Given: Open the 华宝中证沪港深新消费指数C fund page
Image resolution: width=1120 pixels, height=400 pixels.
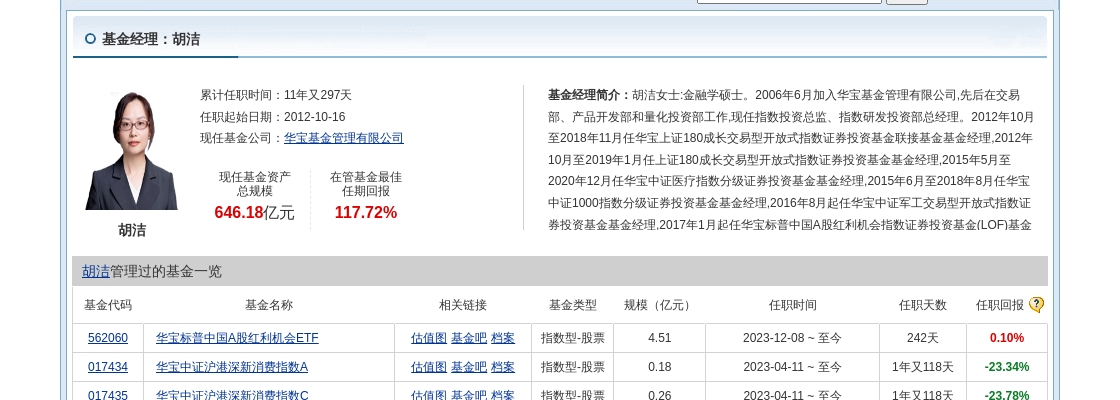Looking at the screenshot, I should tap(232, 395).
